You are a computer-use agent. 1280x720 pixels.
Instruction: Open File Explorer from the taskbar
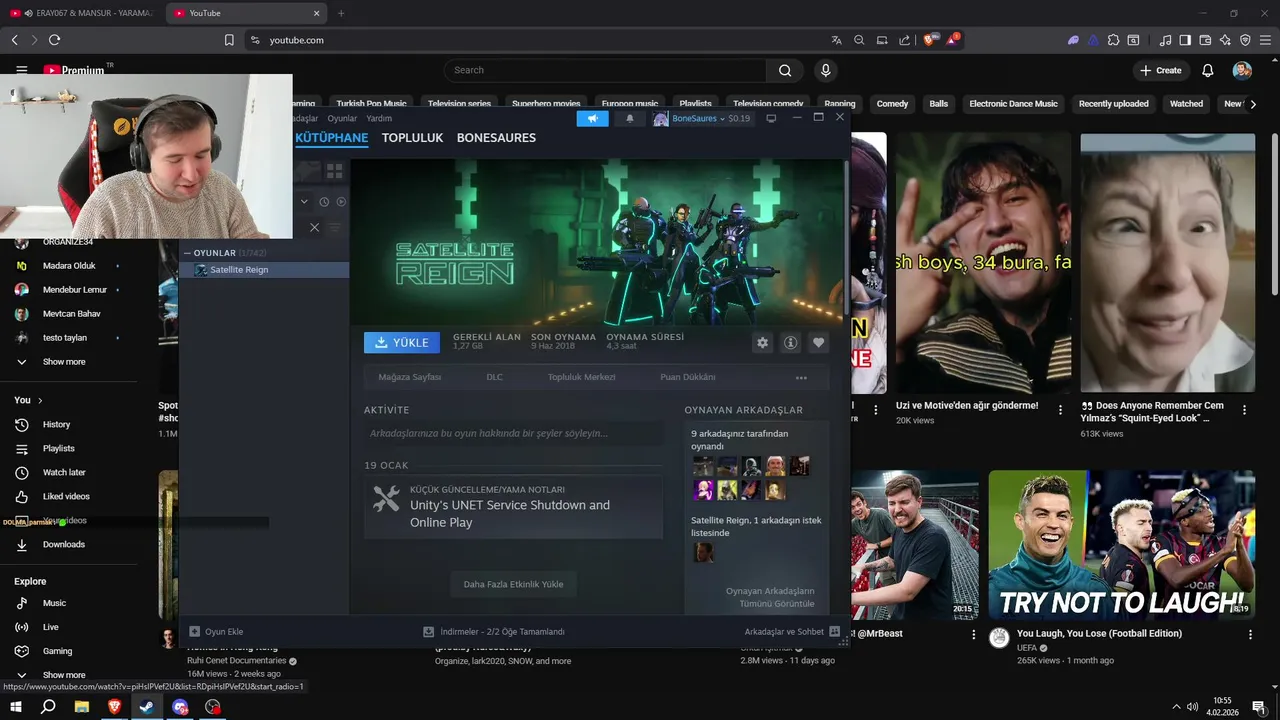pyautogui.click(x=81, y=707)
